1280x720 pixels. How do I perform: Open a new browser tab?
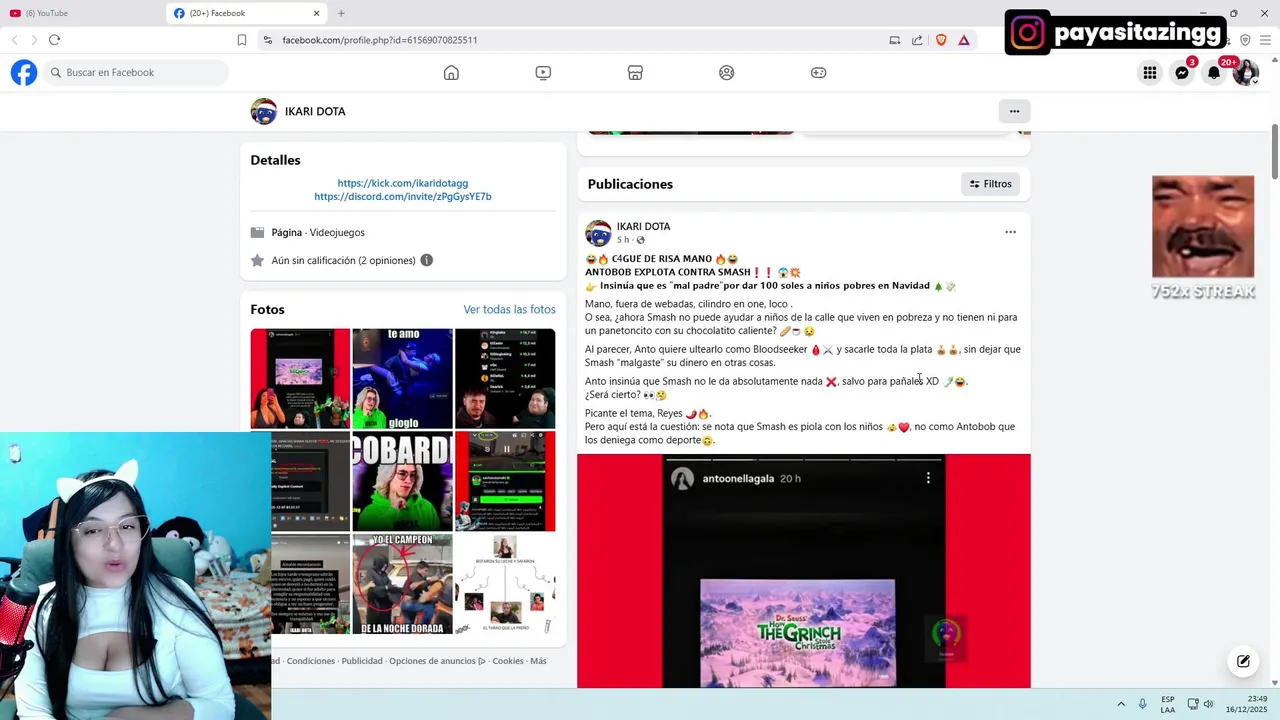[x=341, y=13]
